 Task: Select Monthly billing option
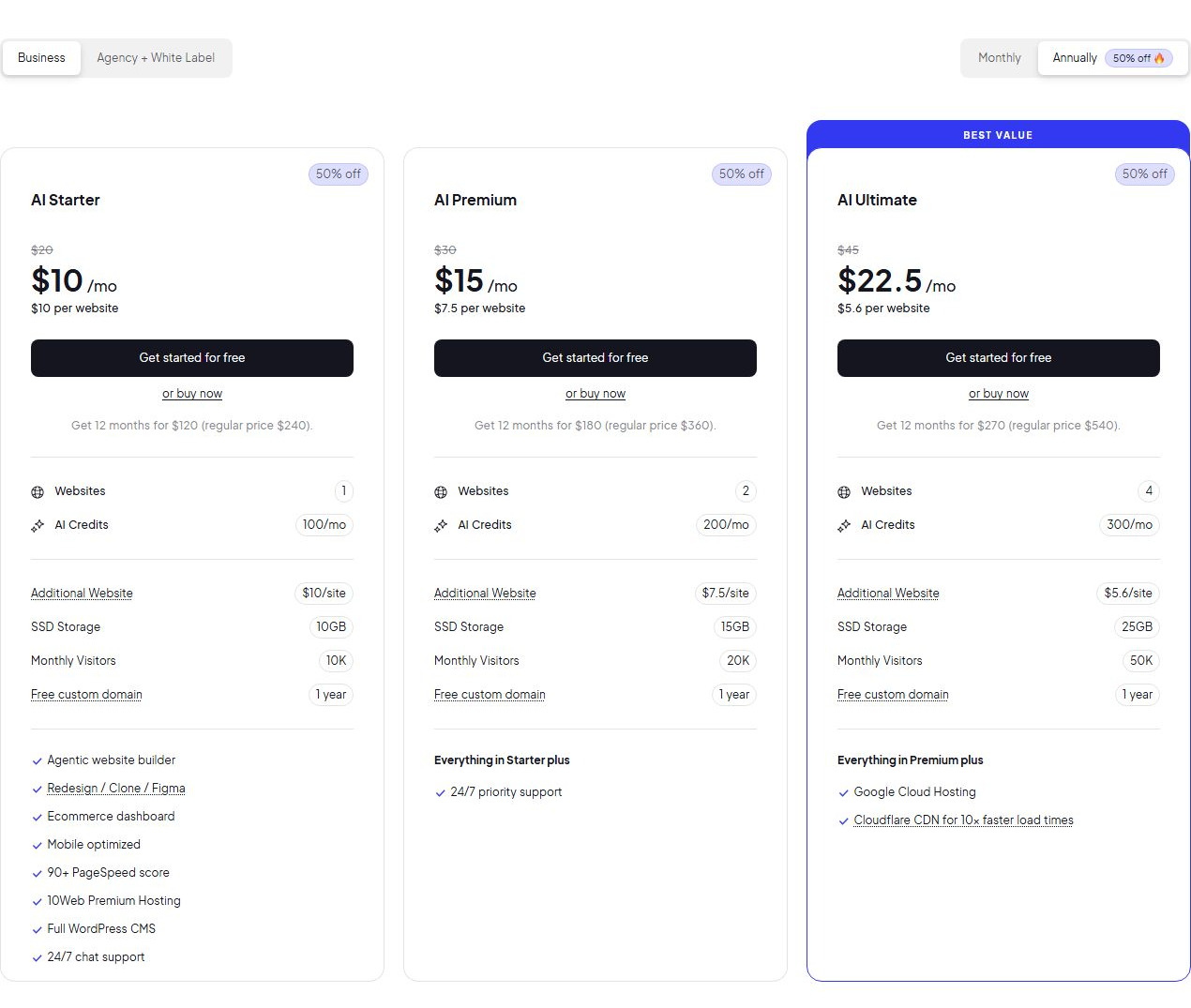[x=1000, y=58]
